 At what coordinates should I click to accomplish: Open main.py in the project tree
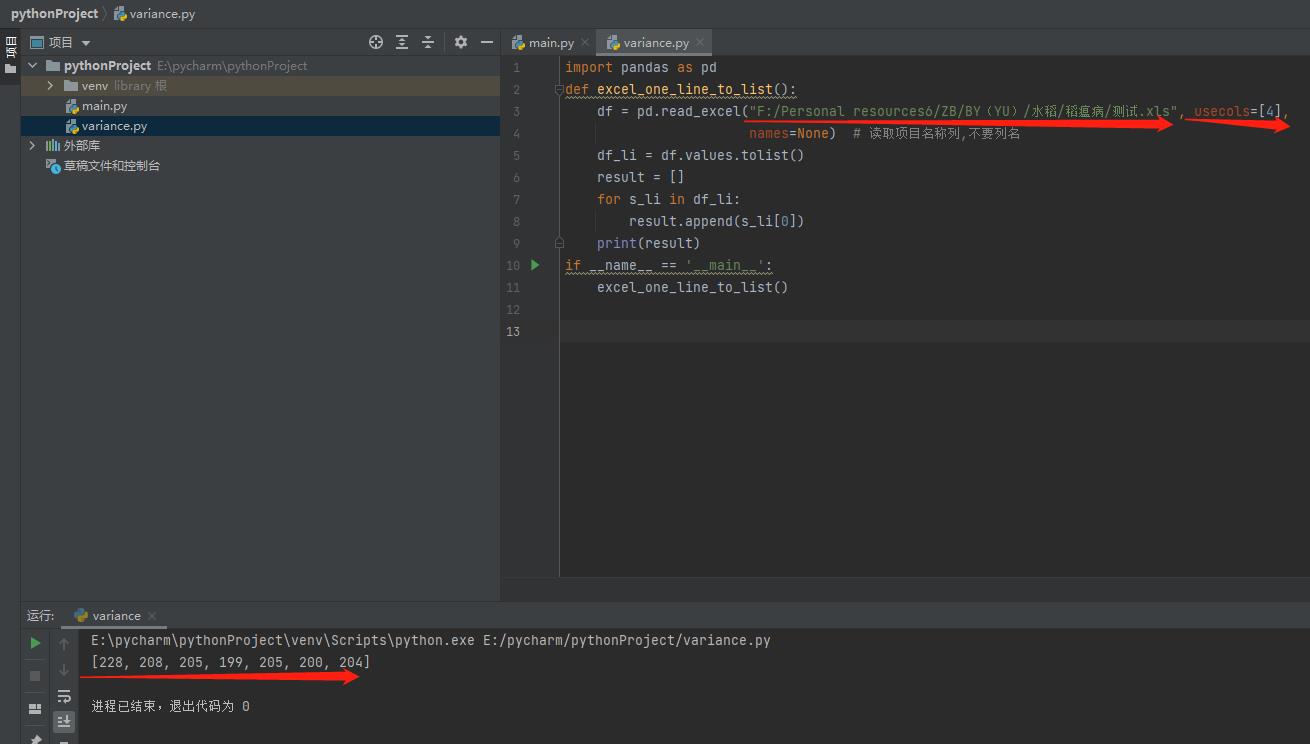104,106
